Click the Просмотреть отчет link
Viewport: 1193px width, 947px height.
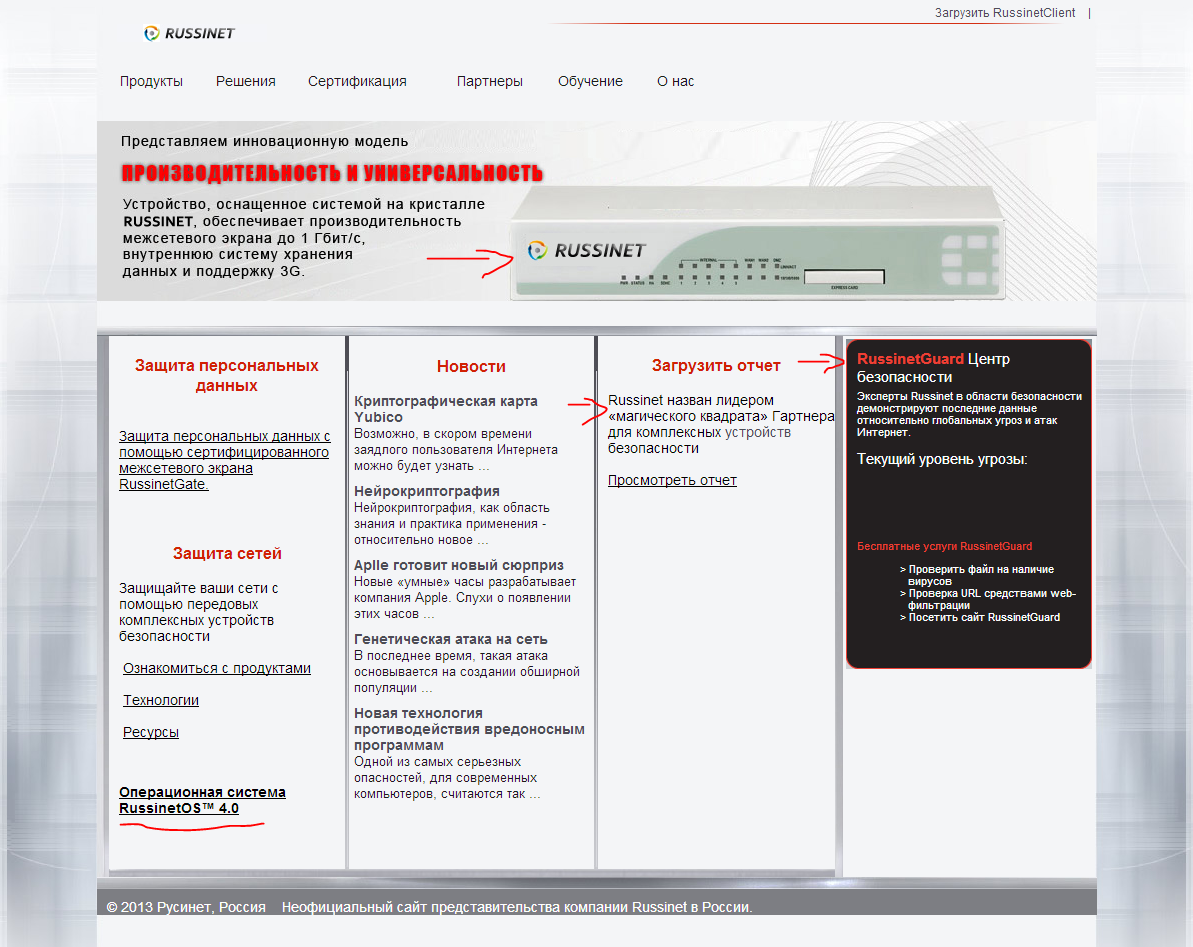(673, 481)
